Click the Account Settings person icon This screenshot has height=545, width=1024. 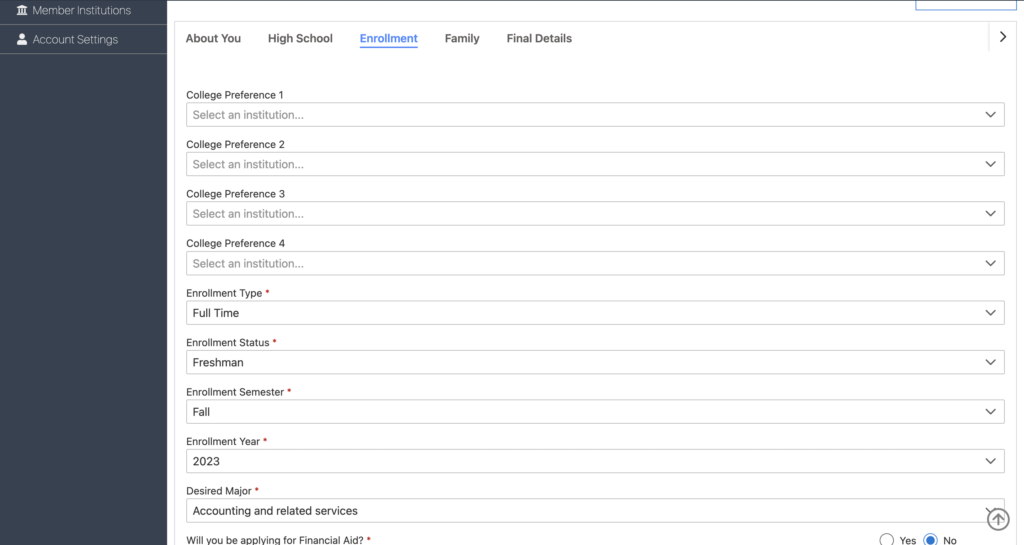click(x=22, y=40)
